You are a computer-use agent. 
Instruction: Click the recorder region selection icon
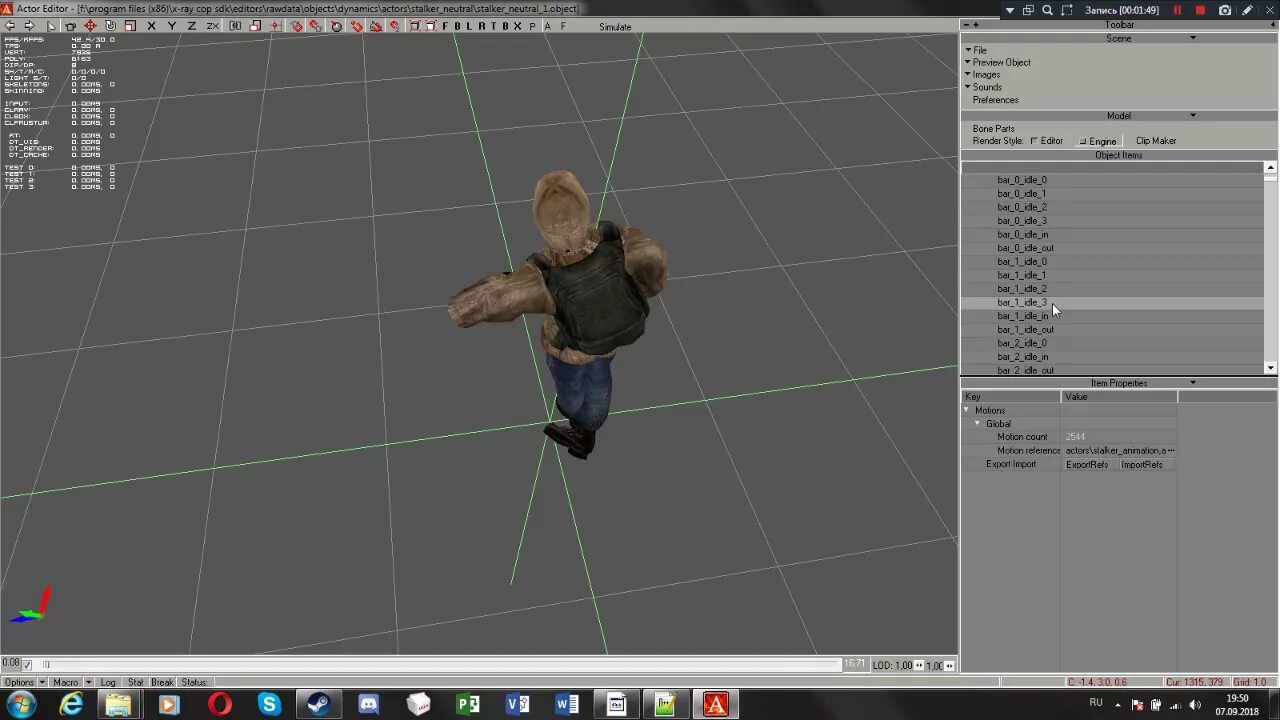pos(1066,10)
